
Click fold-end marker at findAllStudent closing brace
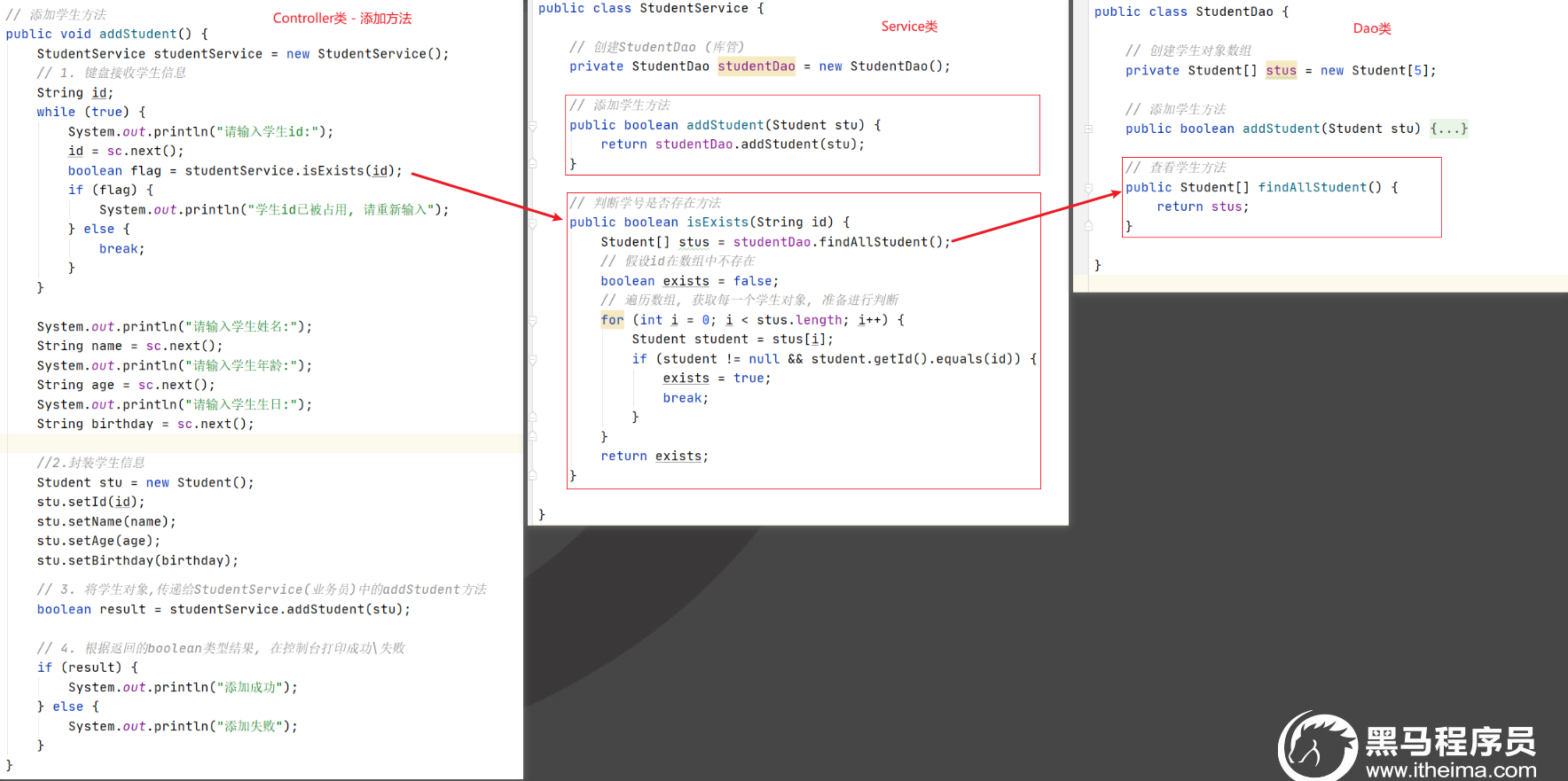[1088, 227]
